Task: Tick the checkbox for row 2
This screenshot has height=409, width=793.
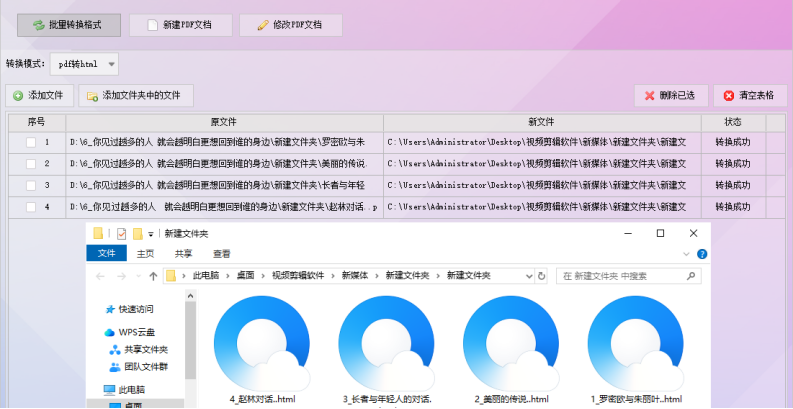Action: (x=31, y=164)
